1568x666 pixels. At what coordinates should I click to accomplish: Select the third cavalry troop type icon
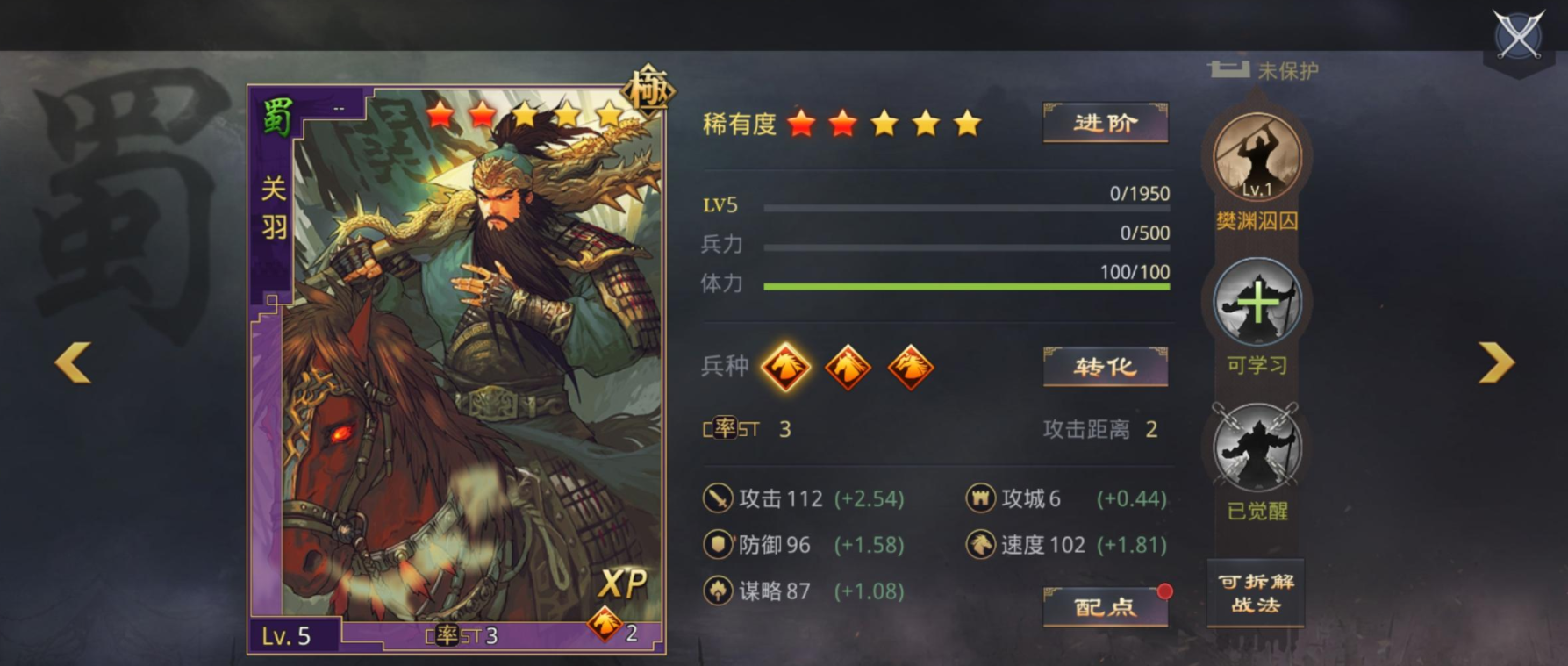pos(910,367)
